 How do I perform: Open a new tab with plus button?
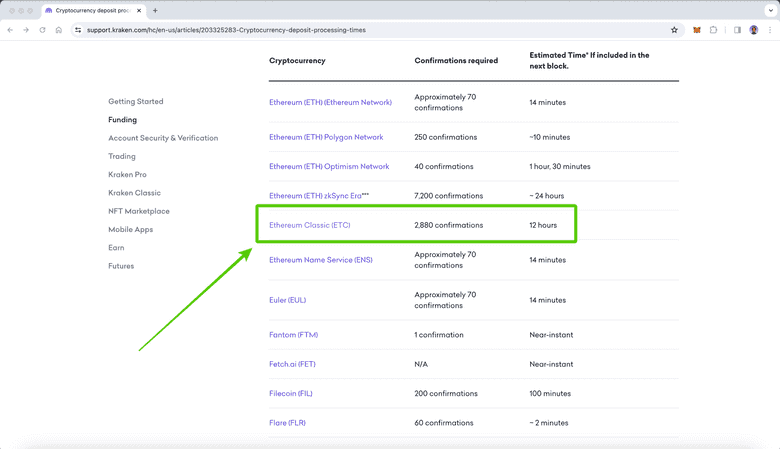coord(155,11)
